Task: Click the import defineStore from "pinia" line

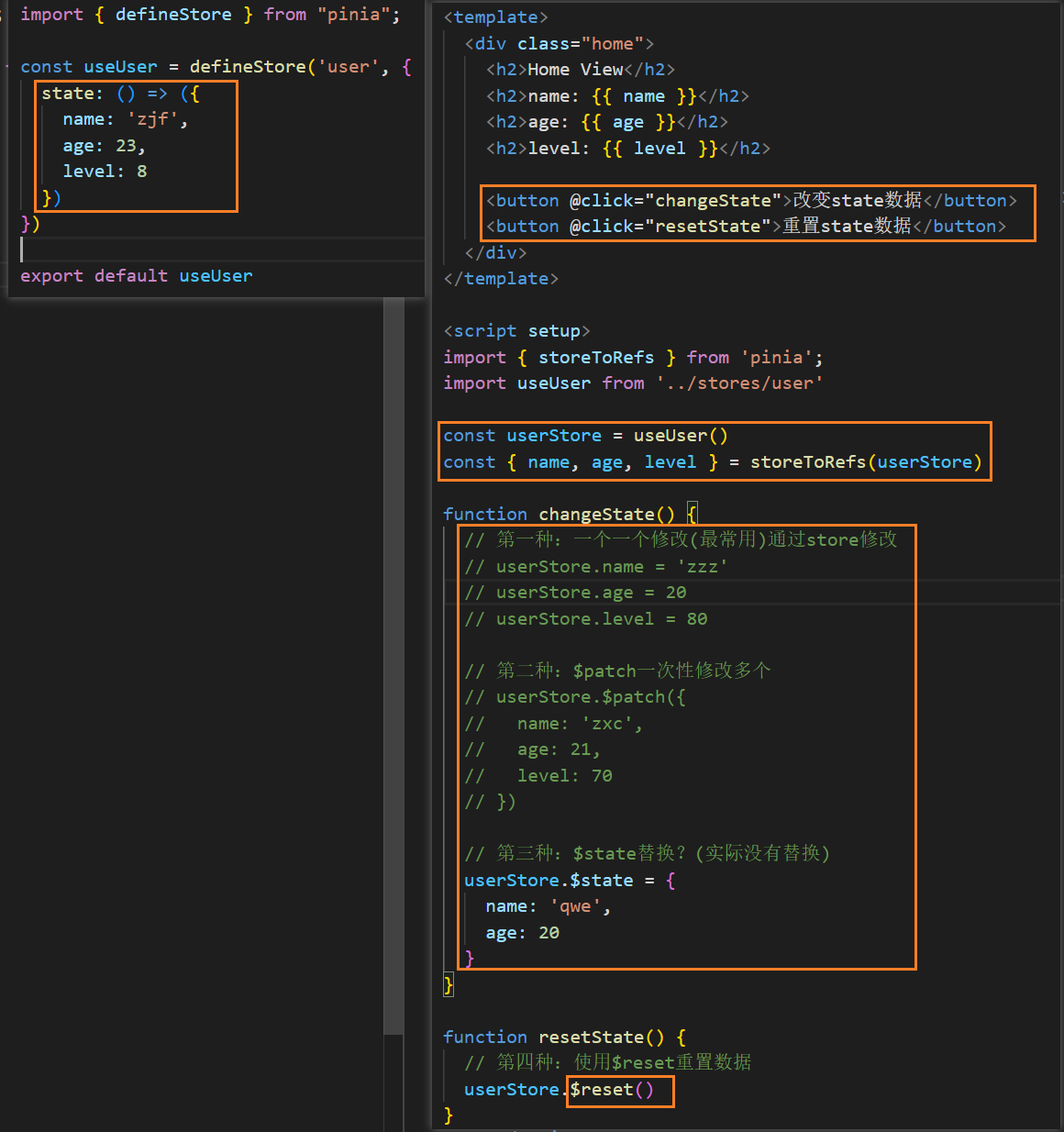Action: tap(210, 15)
